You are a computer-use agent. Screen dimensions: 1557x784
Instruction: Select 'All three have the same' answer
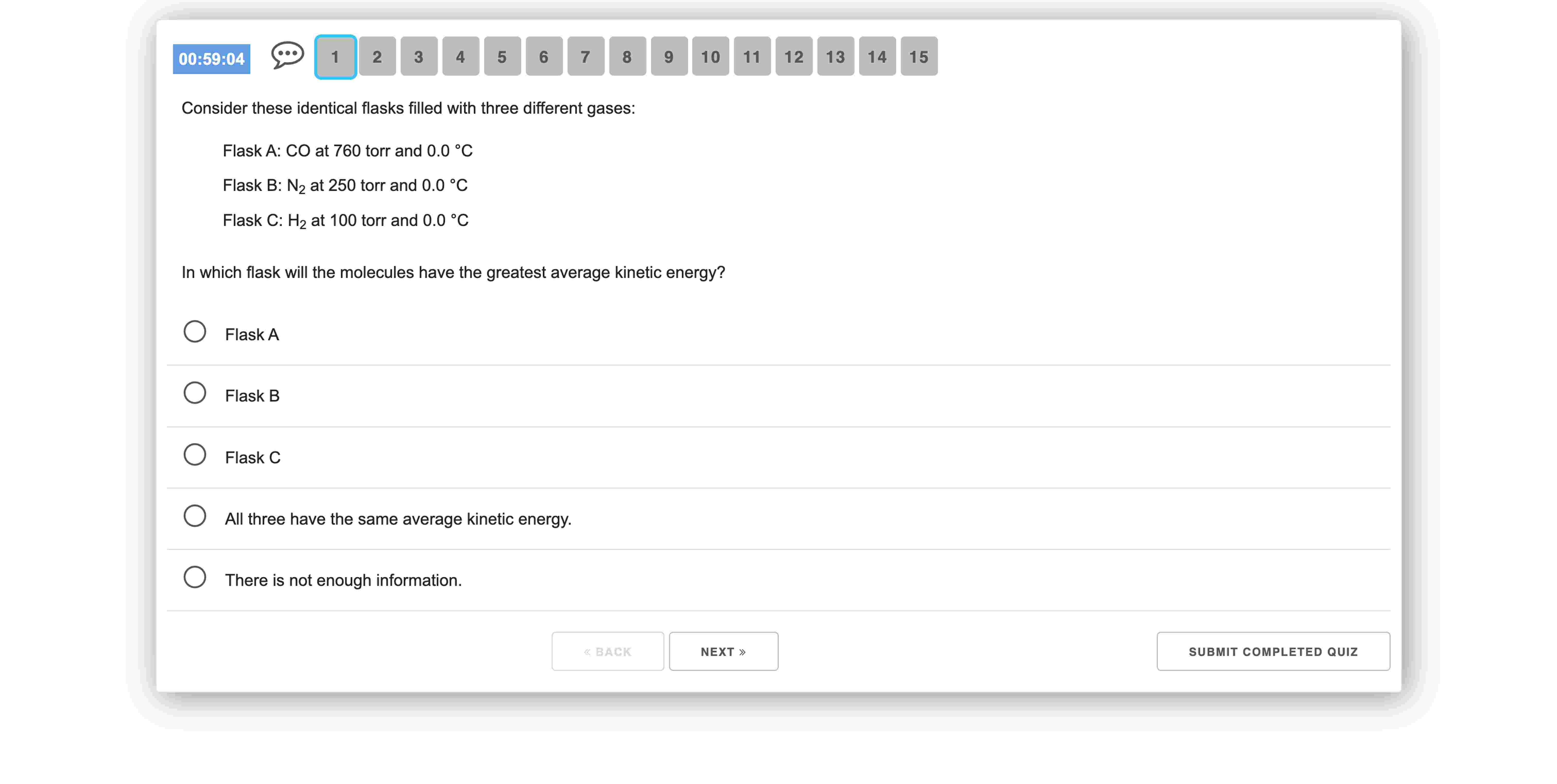tap(195, 516)
